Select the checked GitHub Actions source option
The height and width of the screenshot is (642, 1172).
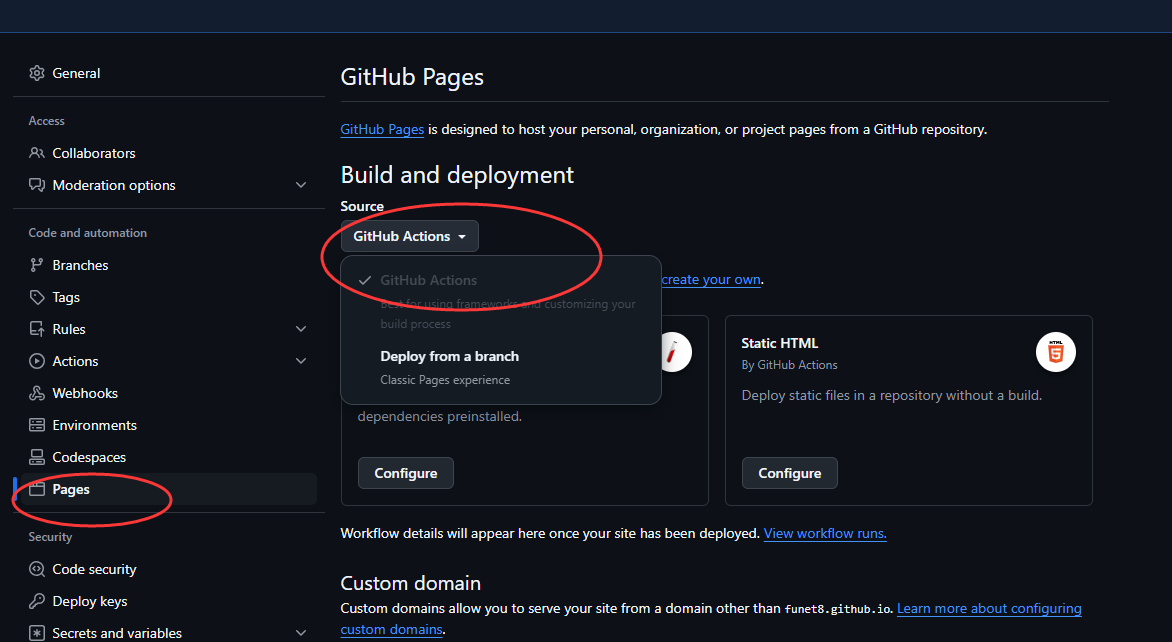pos(428,281)
